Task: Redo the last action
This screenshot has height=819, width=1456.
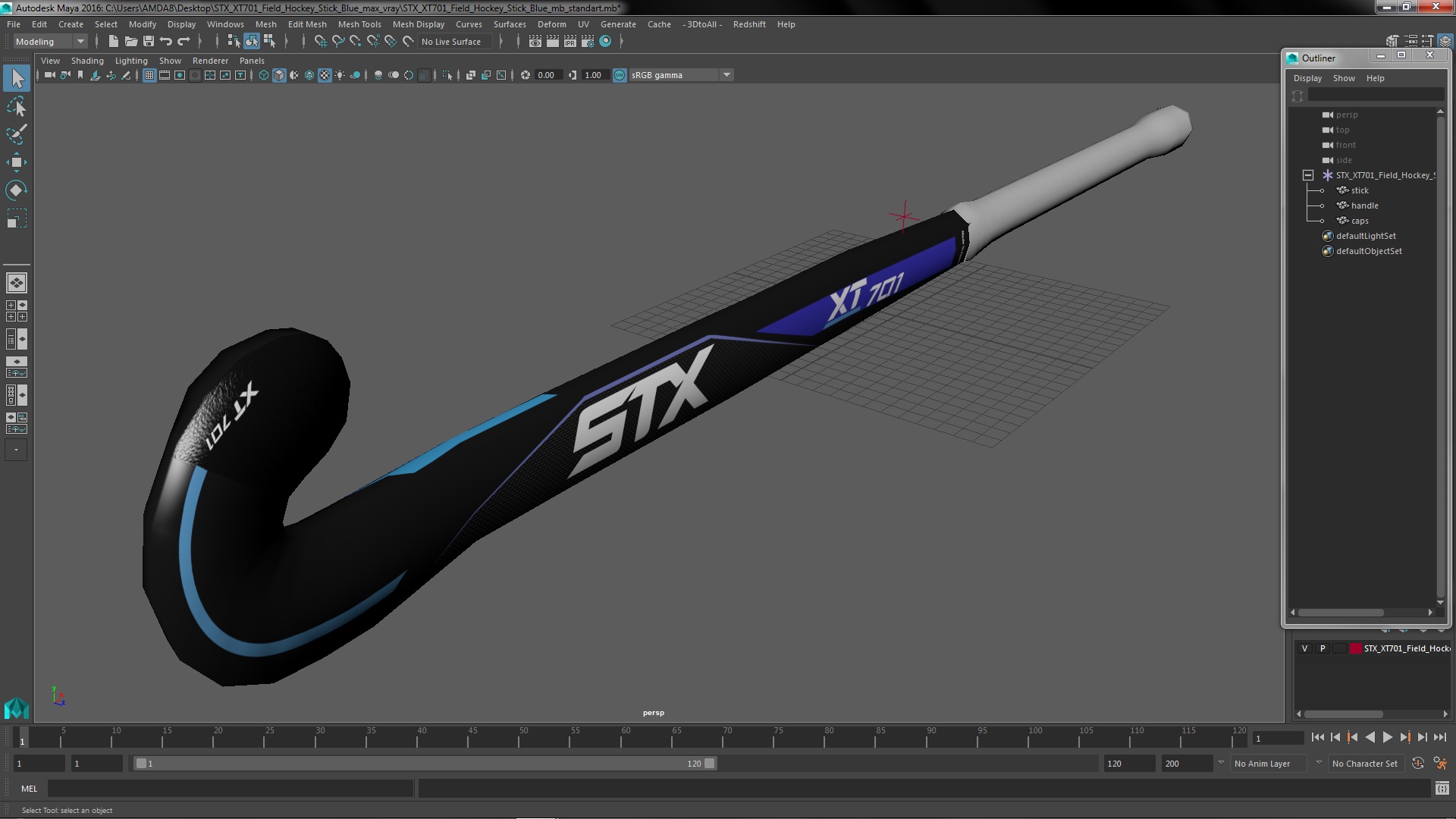Action: (184, 42)
